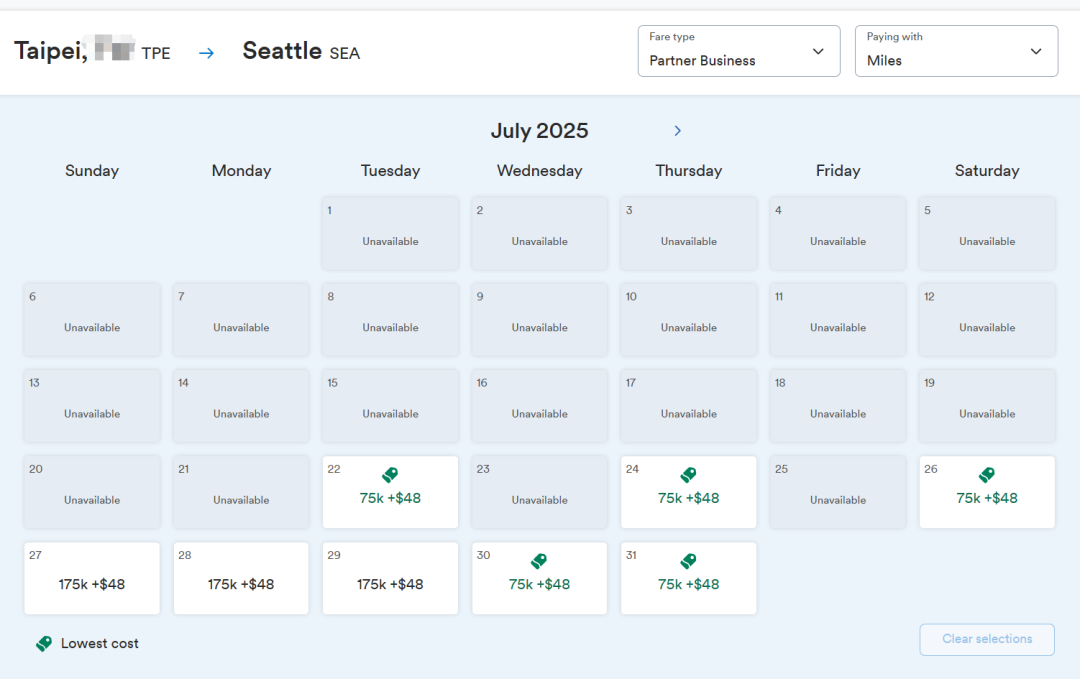
Task: Click the July 2025 month heading
Action: pyautogui.click(x=539, y=131)
